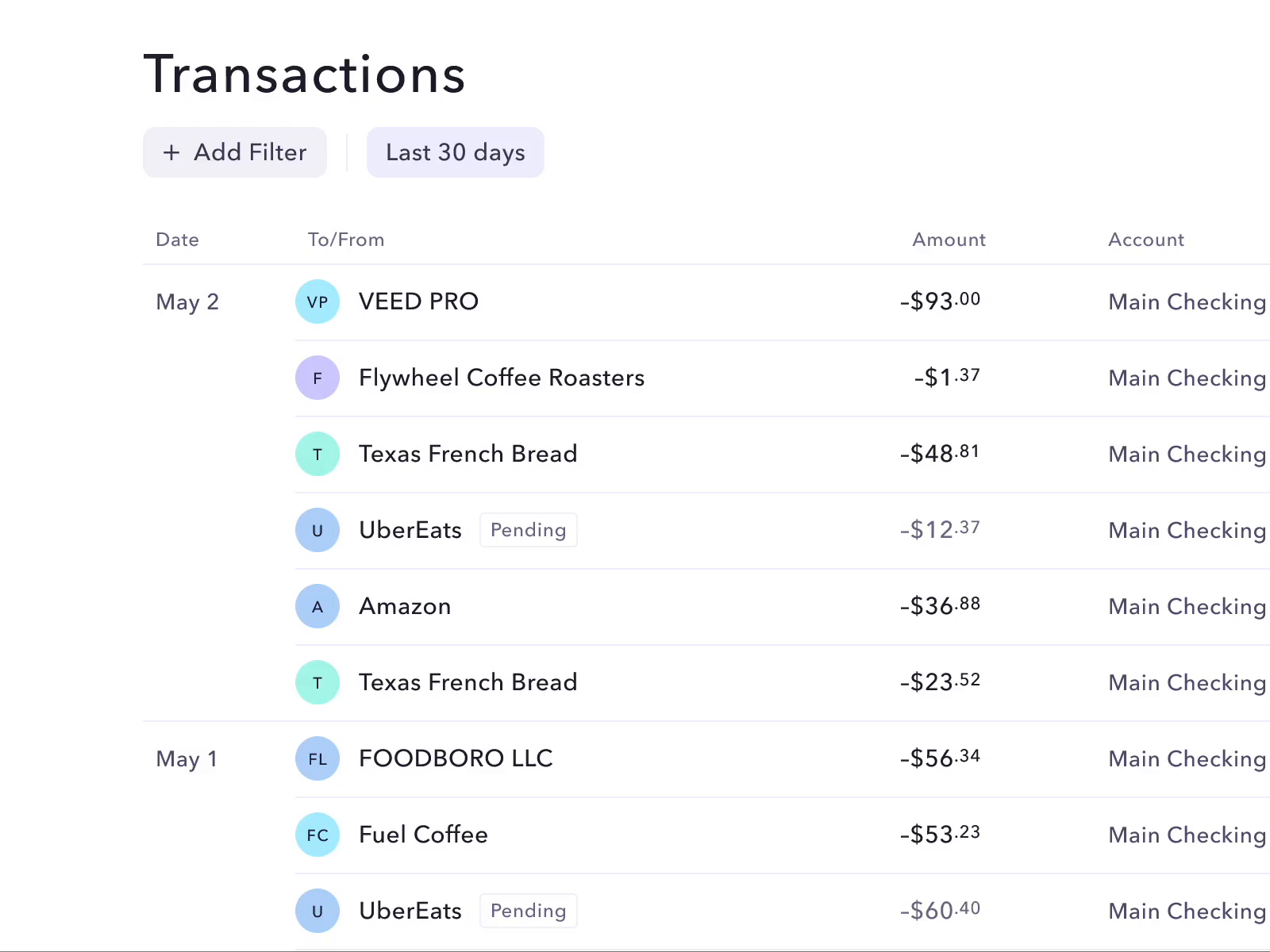The height and width of the screenshot is (952, 1270).
Task: Select the Date column header
Action: (177, 240)
